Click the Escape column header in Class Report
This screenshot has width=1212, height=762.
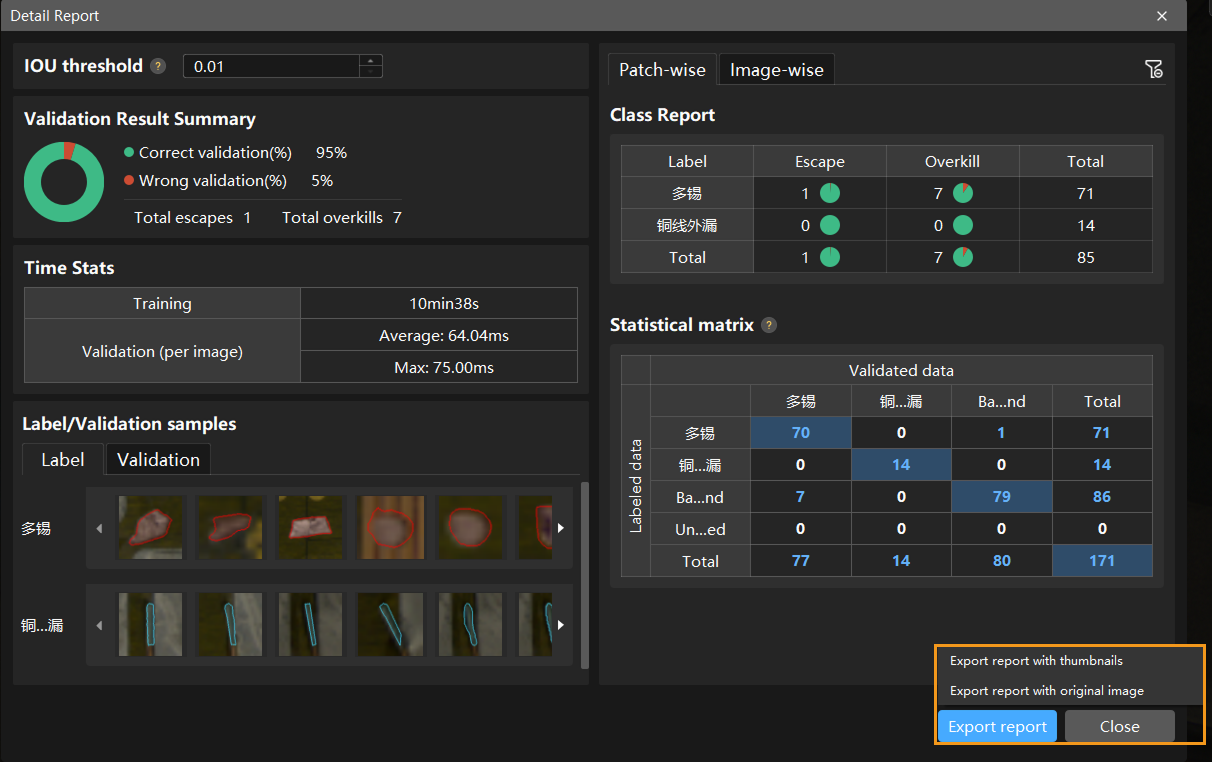point(820,162)
